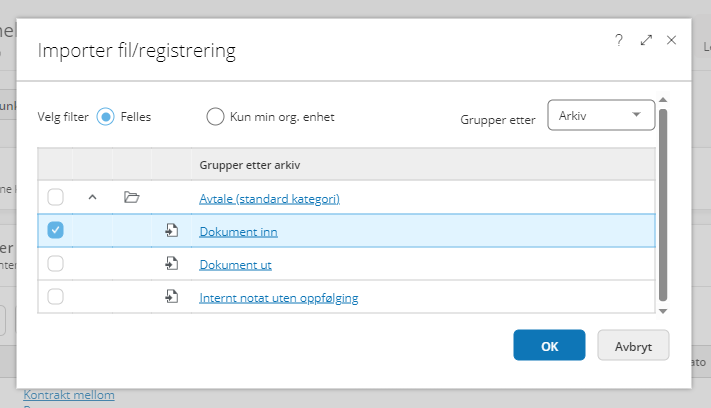Close the Importer fil/registrering dialog
Viewport: 711px width, 408px height.
pyautogui.click(x=672, y=40)
